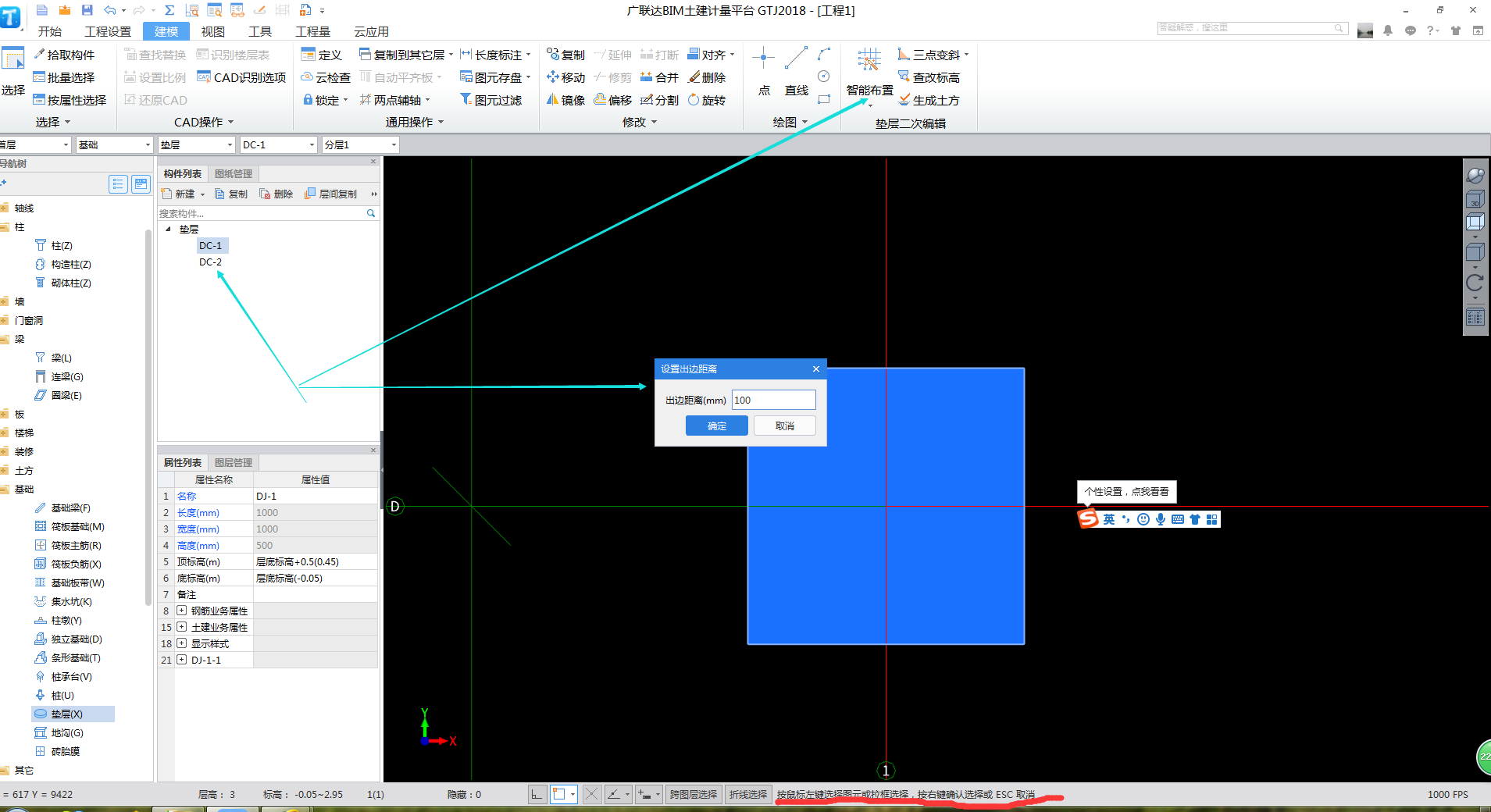
Task: Click the 层间复制 inter-floor copy button
Action: point(330,194)
